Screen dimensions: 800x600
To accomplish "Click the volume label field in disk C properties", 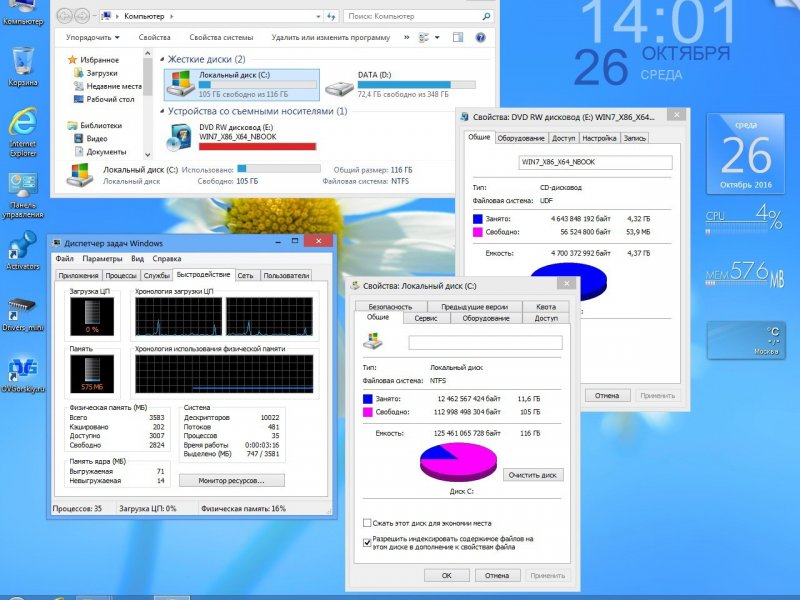I will (485, 342).
